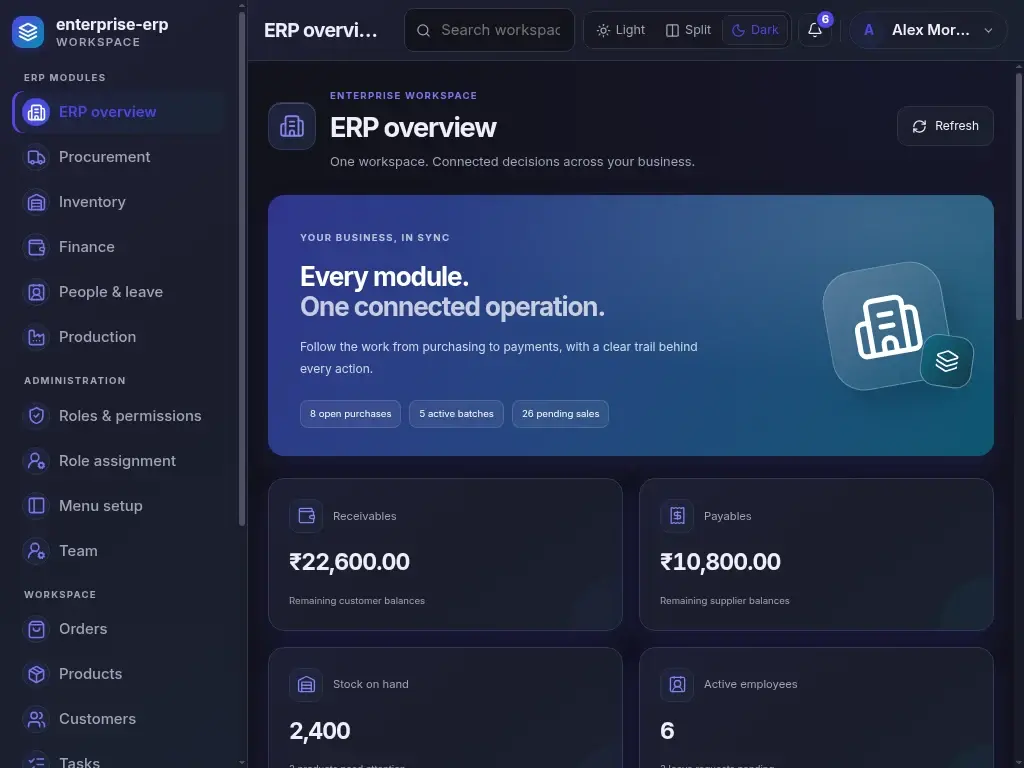This screenshot has height=768, width=1024.
Task: Click the 26 pending sales chip
Action: pyautogui.click(x=560, y=414)
